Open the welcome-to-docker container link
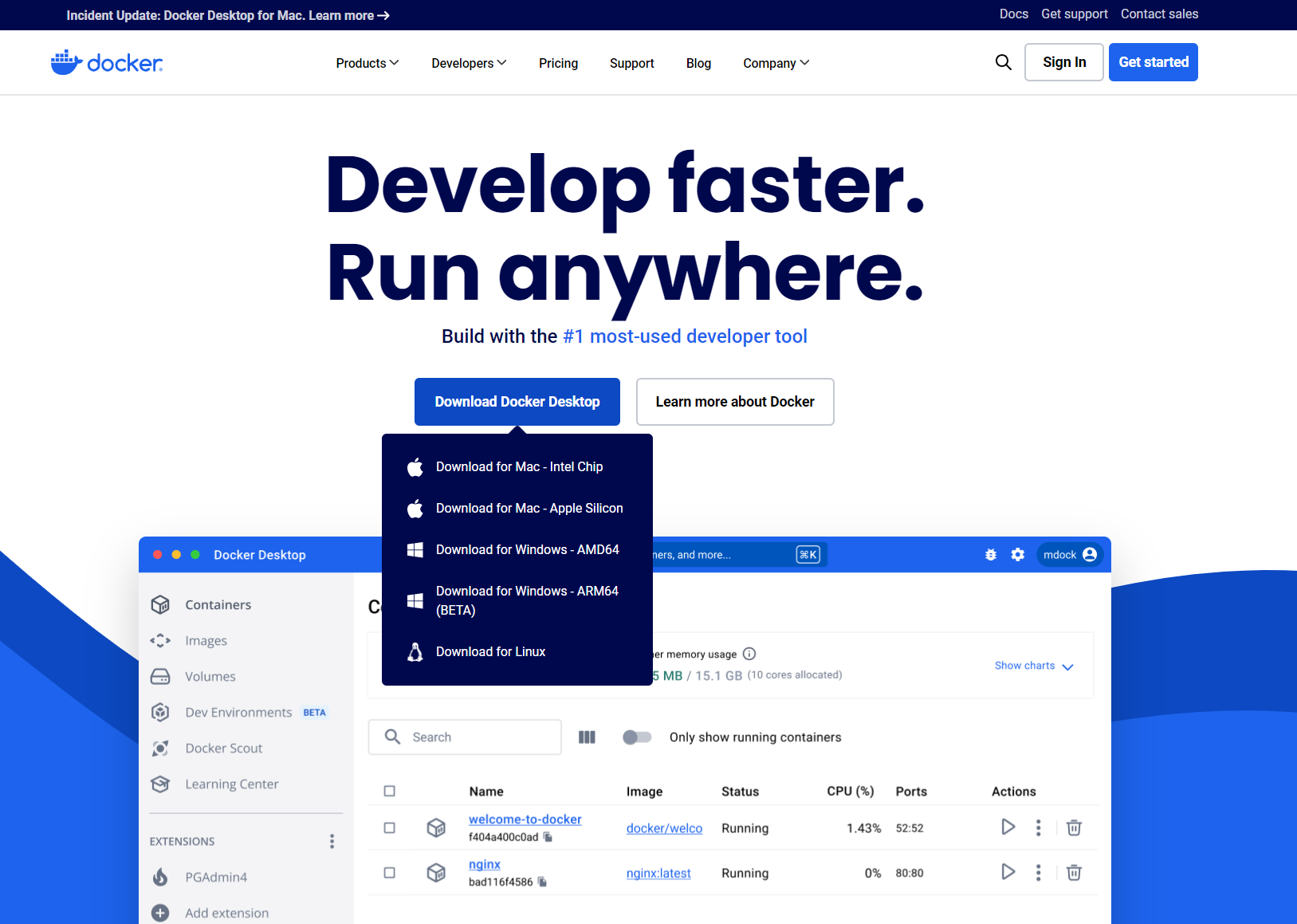 (525, 820)
